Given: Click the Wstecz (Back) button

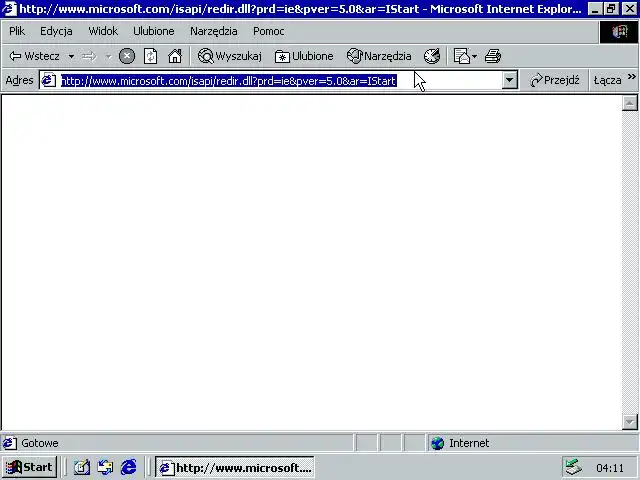Looking at the screenshot, I should pyautogui.click(x=34, y=56).
